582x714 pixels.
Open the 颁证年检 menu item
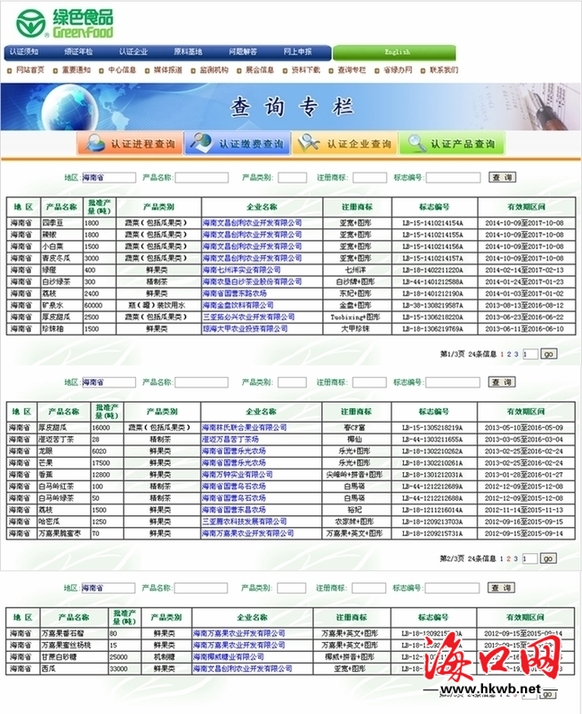pyautogui.click(x=78, y=52)
